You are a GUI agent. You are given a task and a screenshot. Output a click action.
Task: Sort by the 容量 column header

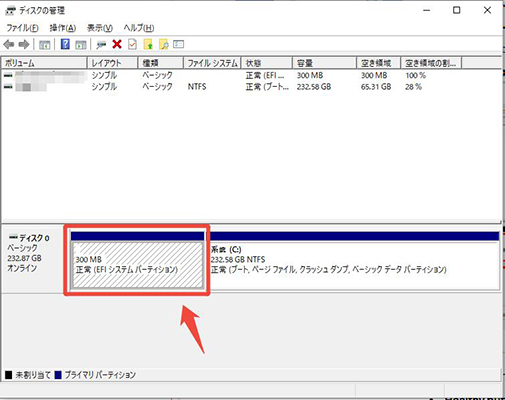(324, 63)
